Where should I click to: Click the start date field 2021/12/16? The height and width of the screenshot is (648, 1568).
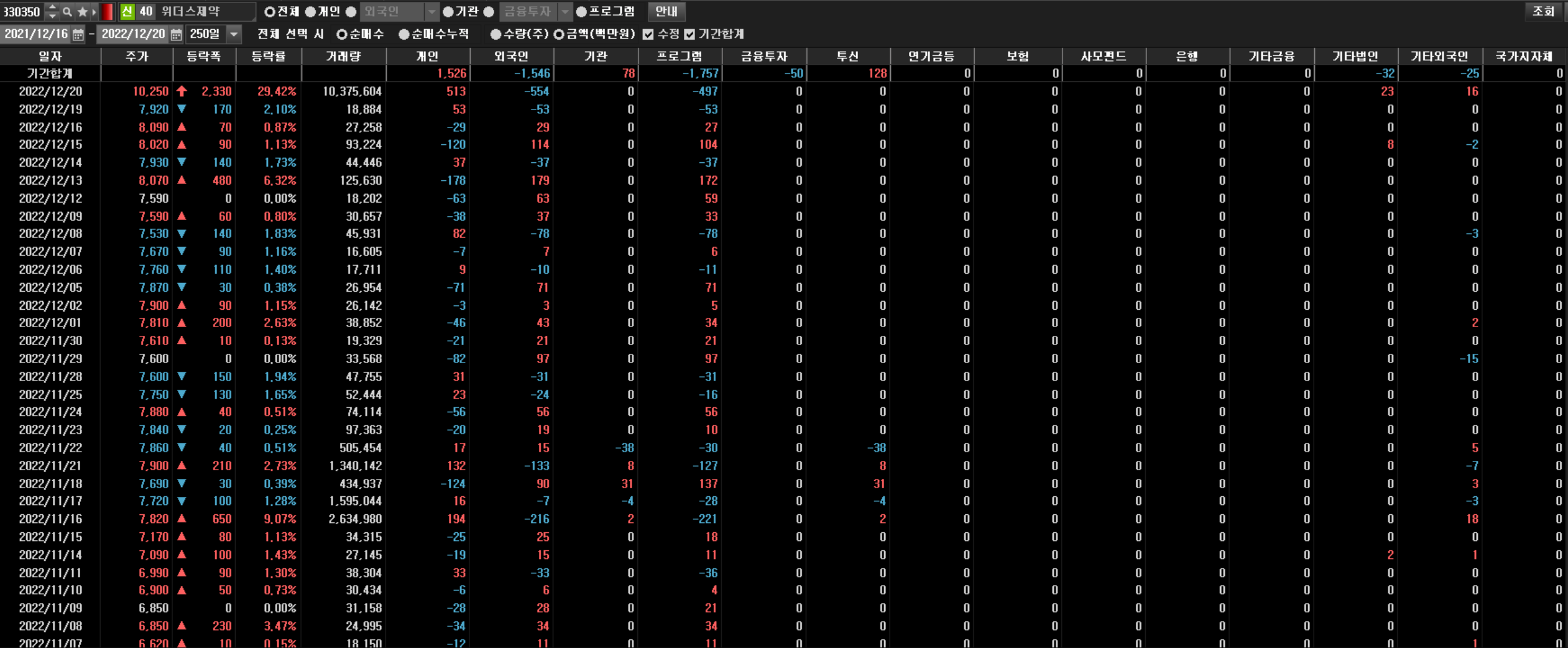click(x=36, y=34)
